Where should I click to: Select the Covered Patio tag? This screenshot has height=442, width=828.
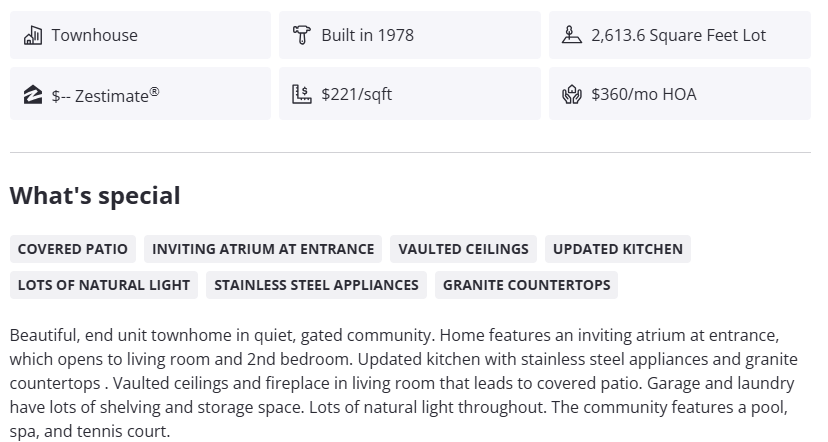point(73,249)
